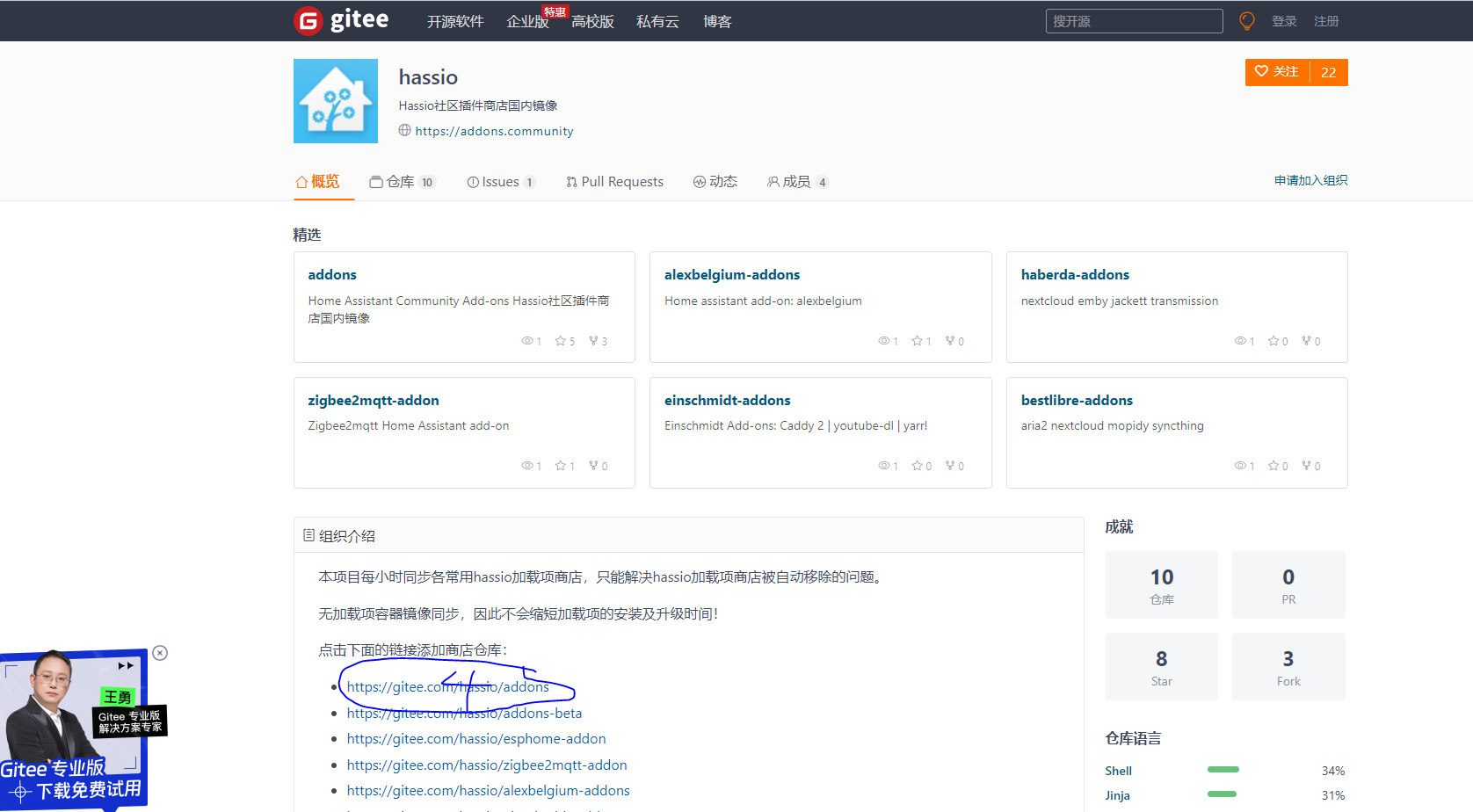Click the fork icon on haberda-addons card
Viewport: 1473px width, 812px height.
point(1306,341)
